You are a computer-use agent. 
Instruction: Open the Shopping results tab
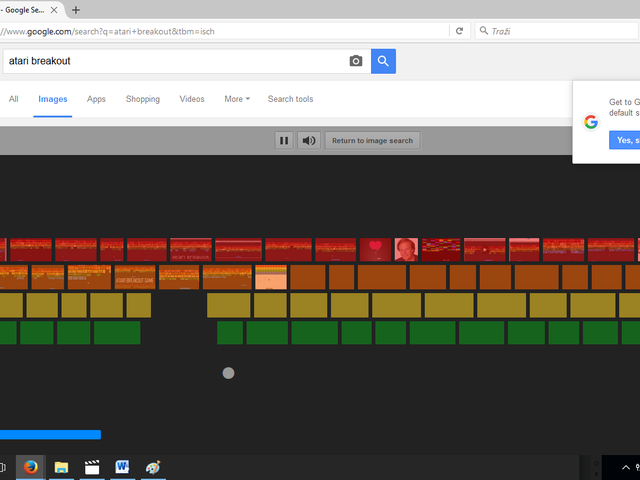tap(143, 99)
